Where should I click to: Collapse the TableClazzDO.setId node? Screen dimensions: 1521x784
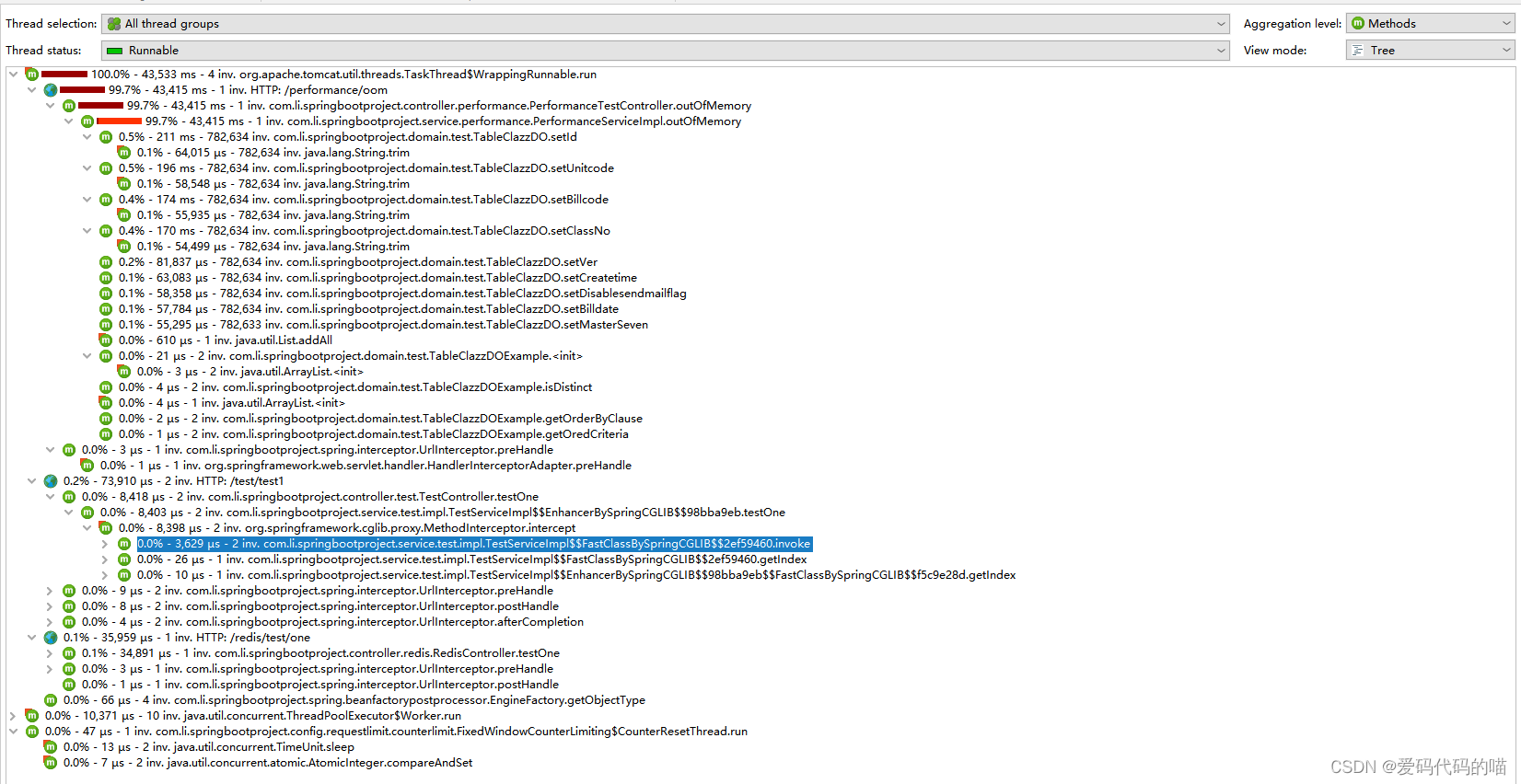point(87,137)
